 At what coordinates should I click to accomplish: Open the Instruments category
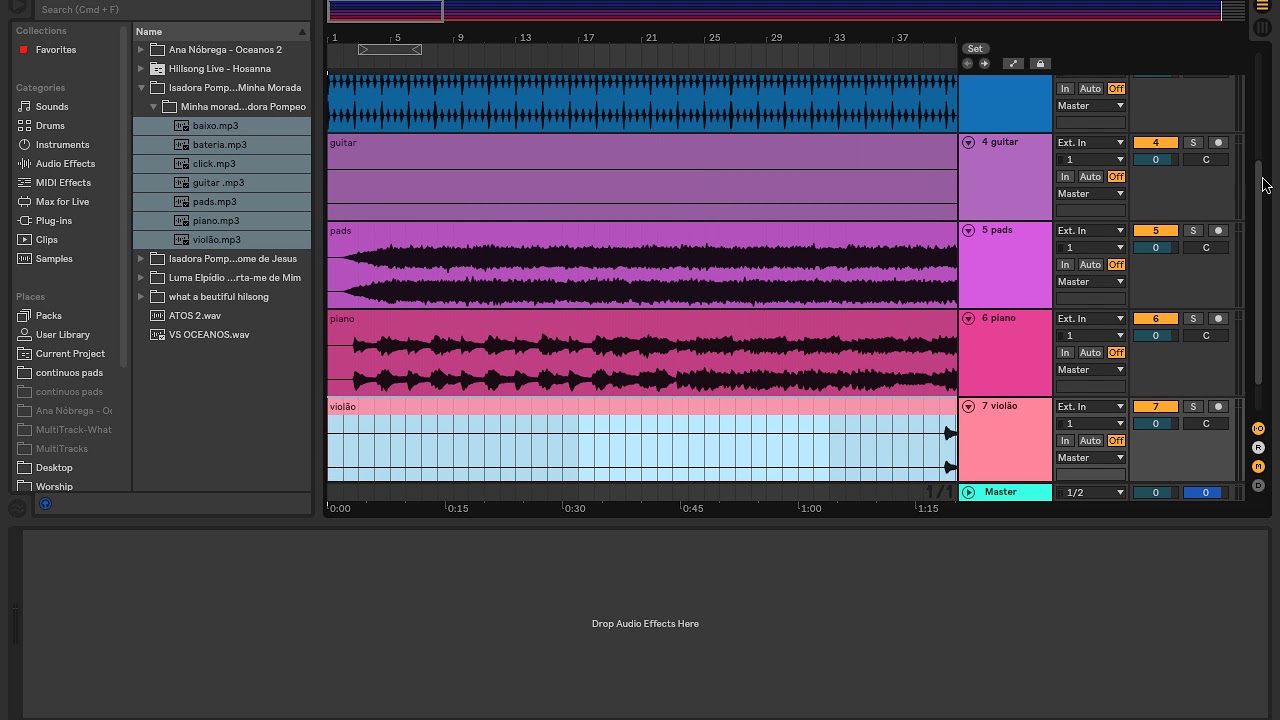click(62, 145)
